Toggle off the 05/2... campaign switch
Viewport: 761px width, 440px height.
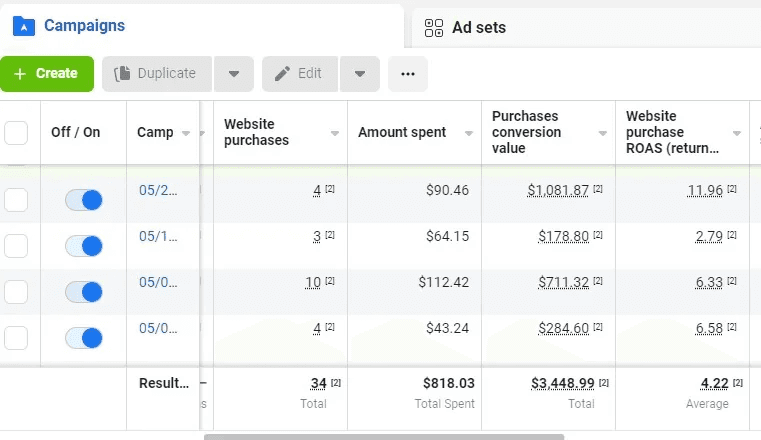[x=84, y=200]
